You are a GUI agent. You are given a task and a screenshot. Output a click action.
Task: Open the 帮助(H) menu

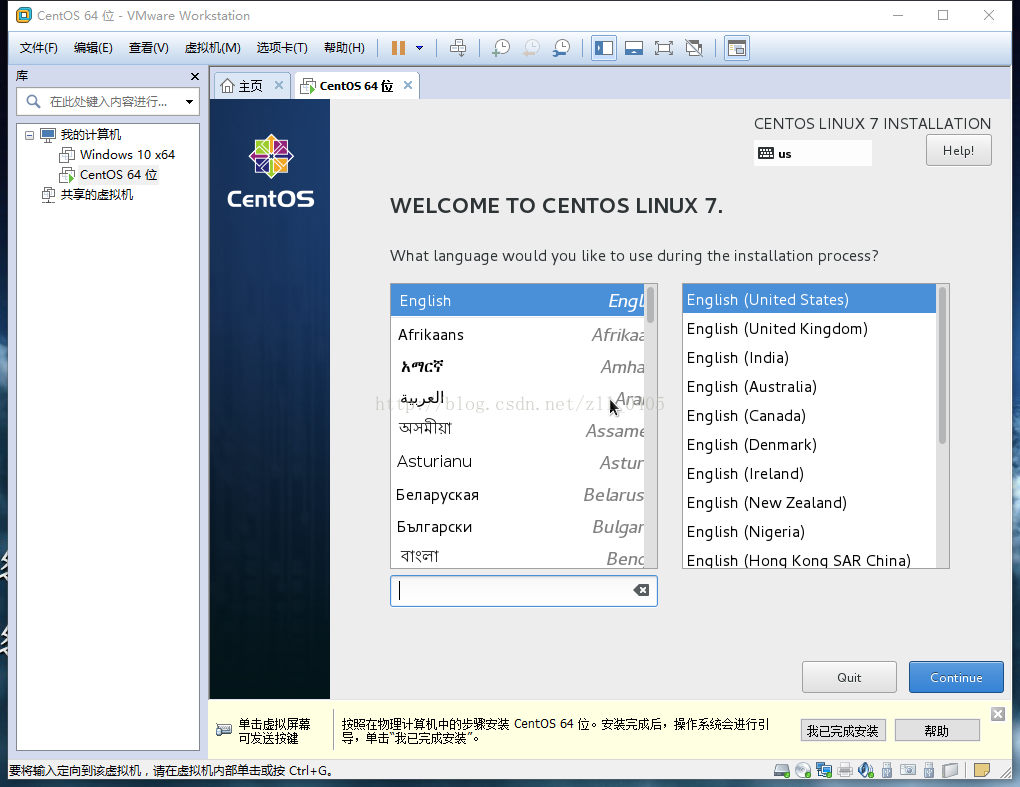[344, 47]
